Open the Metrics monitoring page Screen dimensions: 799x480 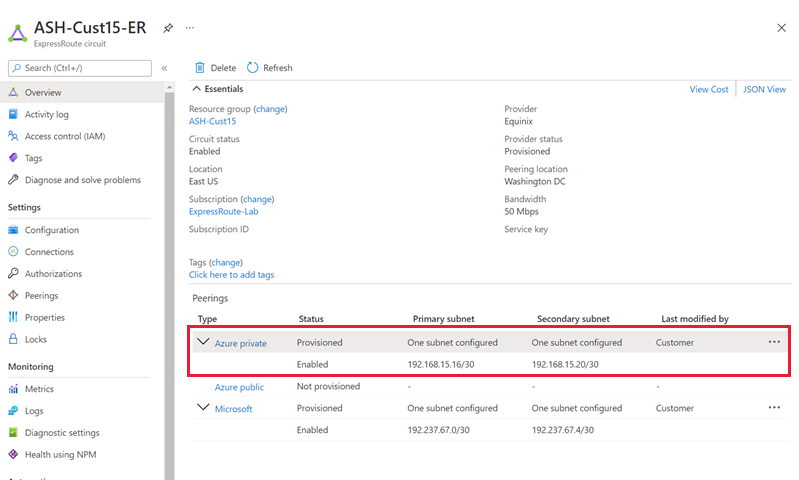39,389
